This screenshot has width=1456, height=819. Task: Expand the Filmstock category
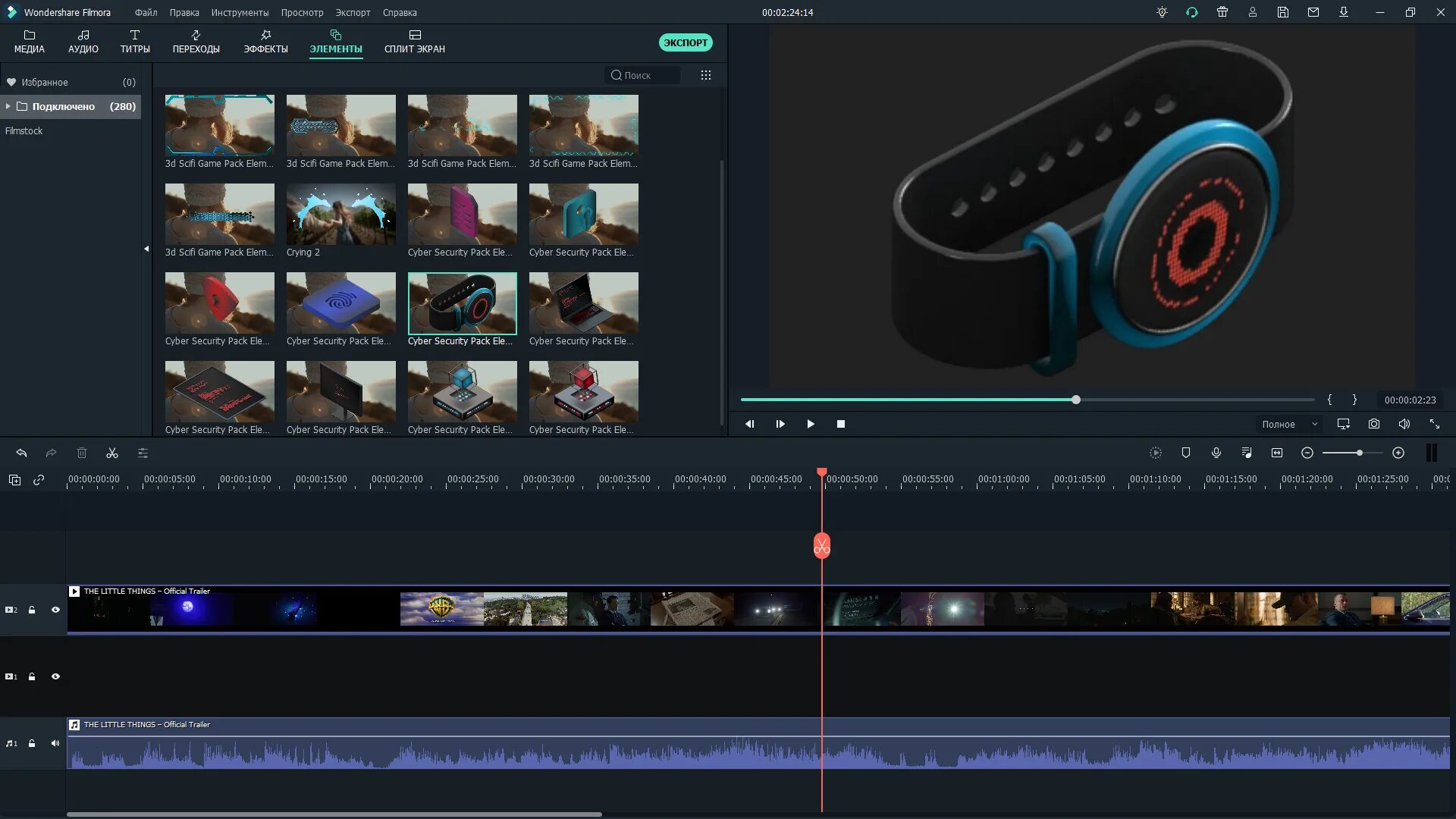coord(23,130)
